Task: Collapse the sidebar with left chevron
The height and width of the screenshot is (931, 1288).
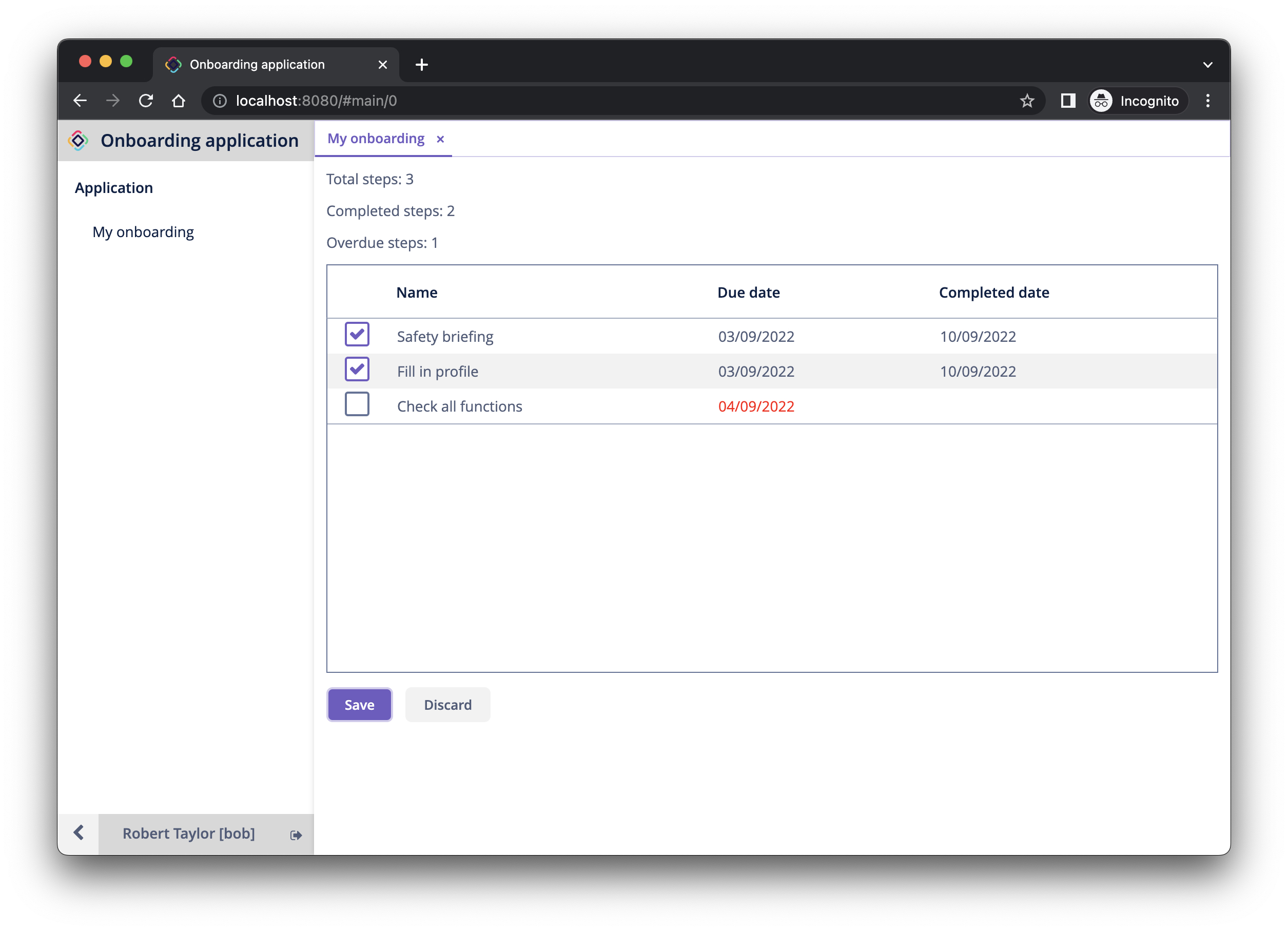Action: pos(79,833)
